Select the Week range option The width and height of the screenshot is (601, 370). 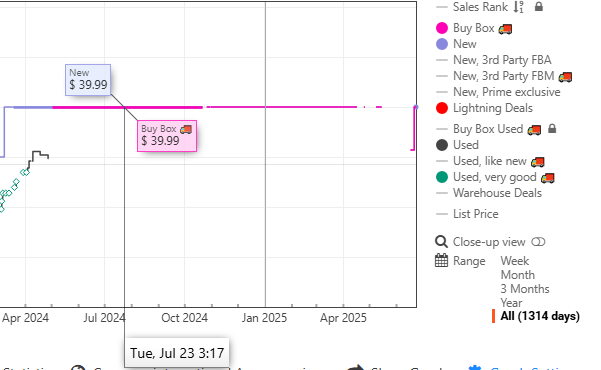tap(514, 261)
